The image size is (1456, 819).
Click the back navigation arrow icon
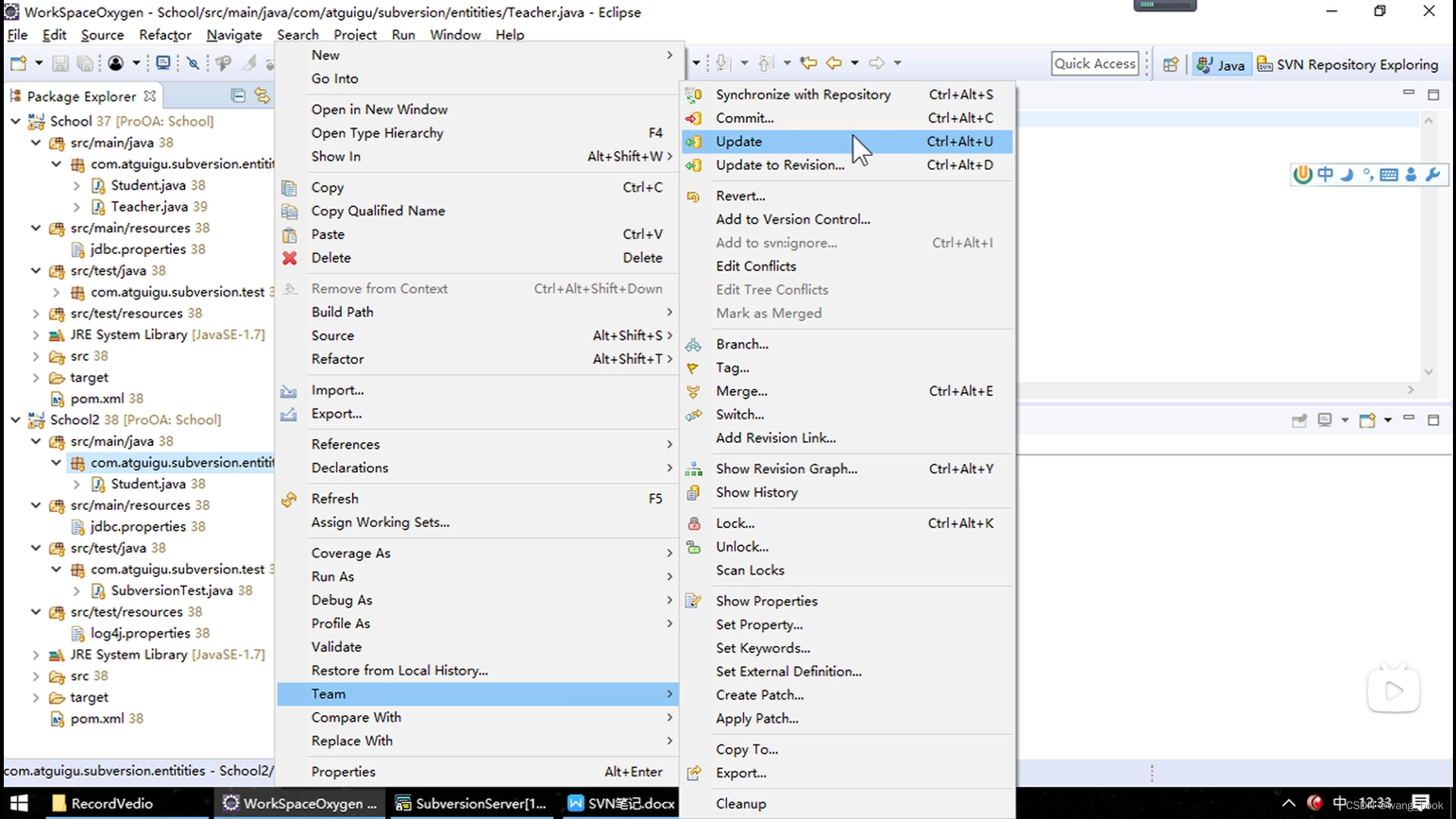click(x=833, y=63)
